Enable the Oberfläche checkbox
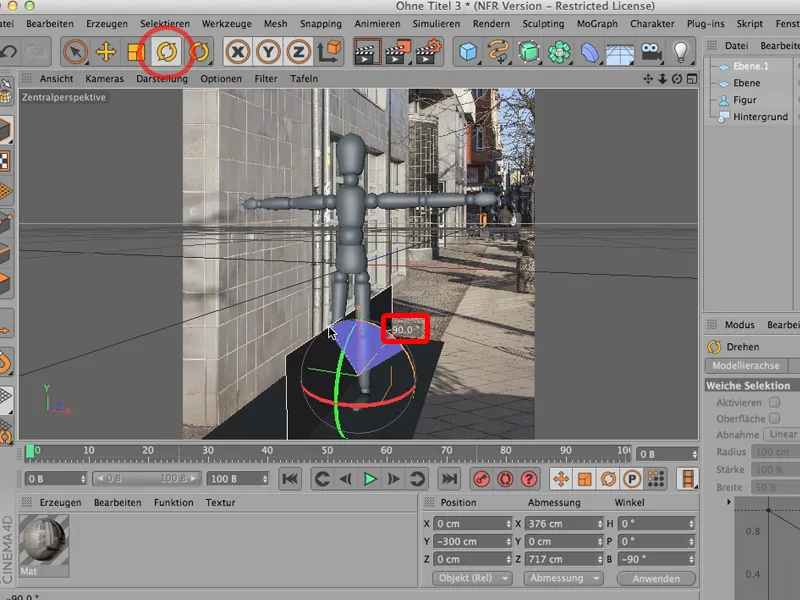The width and height of the screenshot is (800, 600). point(774,418)
